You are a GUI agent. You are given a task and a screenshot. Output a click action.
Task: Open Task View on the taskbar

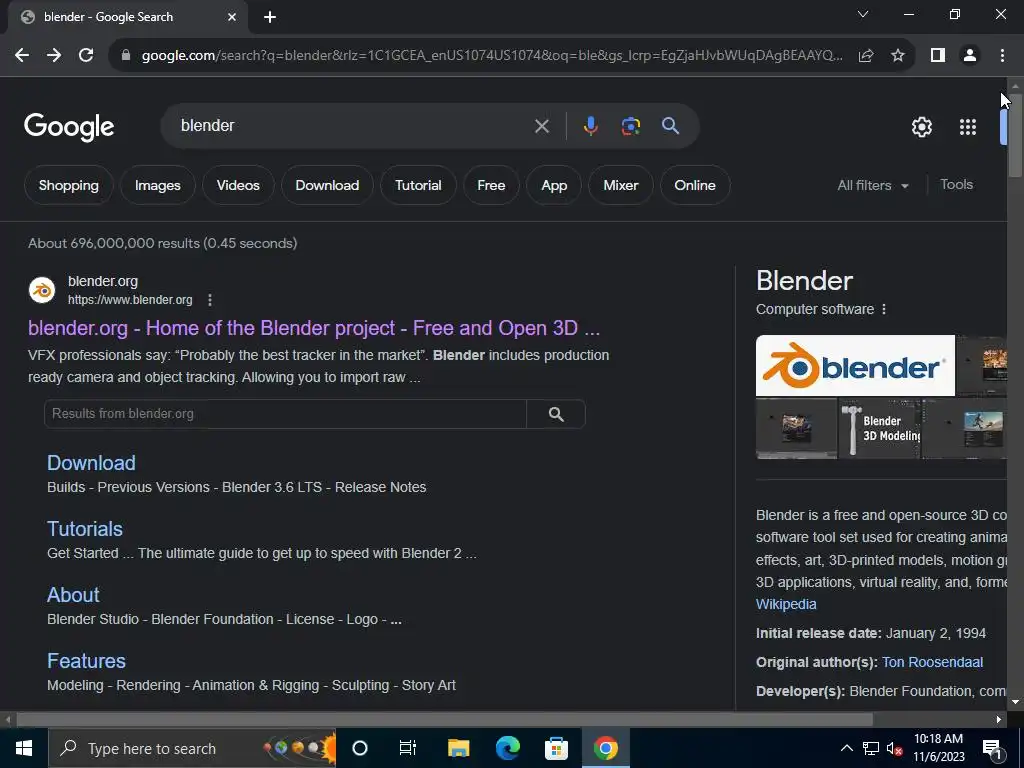pyautogui.click(x=408, y=748)
